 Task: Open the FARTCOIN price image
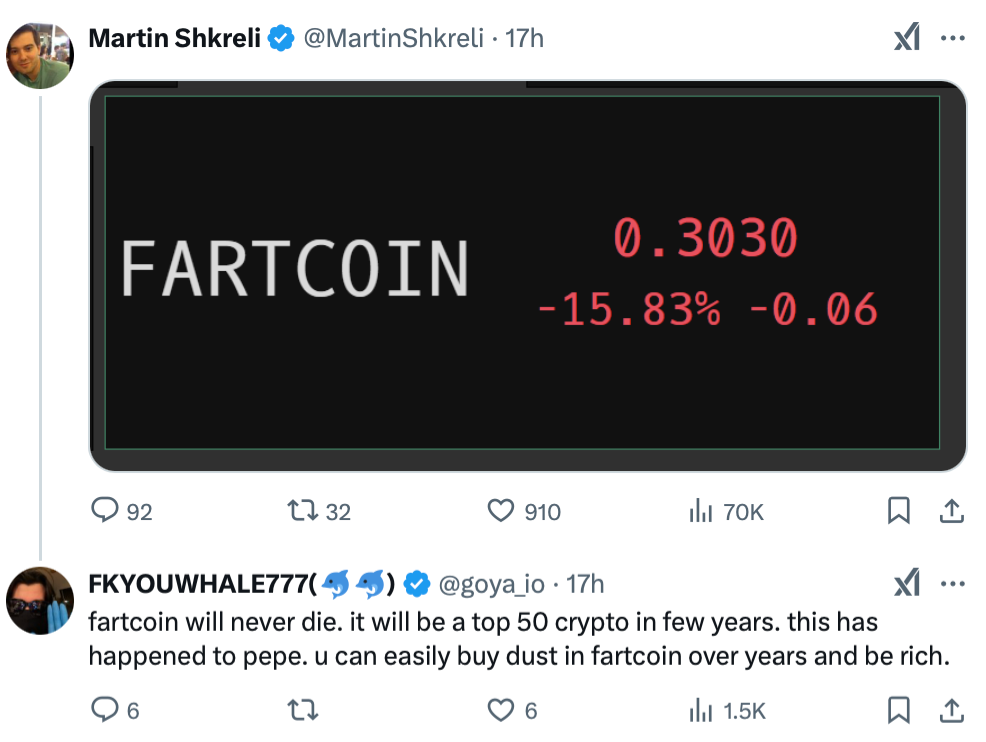point(528,275)
